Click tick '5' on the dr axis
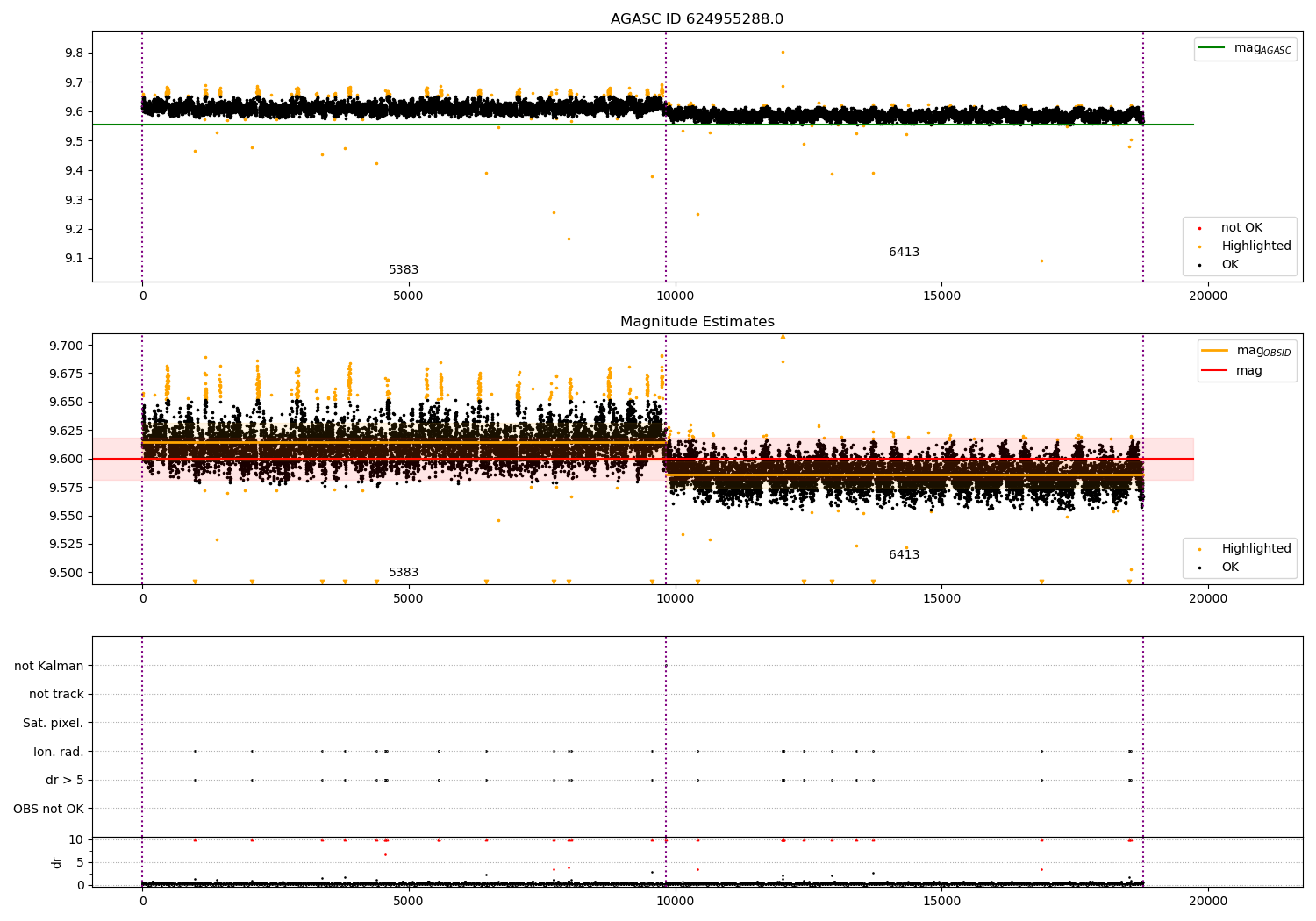Viewport: 1316px width, 921px height. [x=81, y=863]
